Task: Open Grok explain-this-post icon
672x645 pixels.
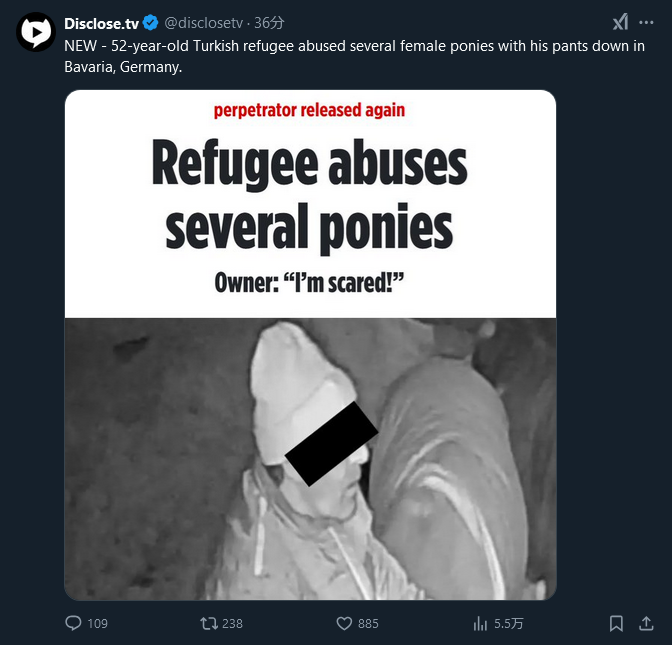Action: pyautogui.click(x=620, y=22)
